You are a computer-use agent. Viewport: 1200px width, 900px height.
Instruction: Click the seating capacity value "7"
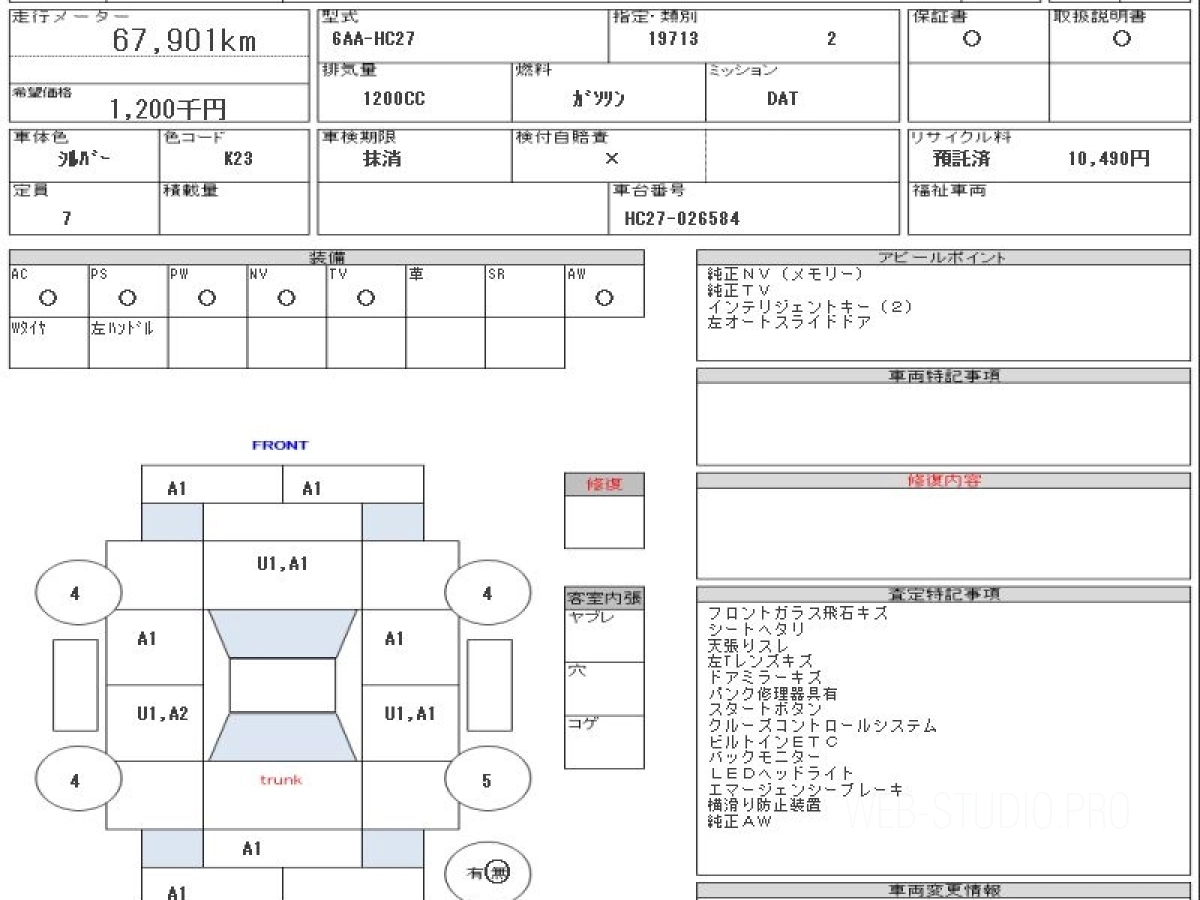(67, 218)
